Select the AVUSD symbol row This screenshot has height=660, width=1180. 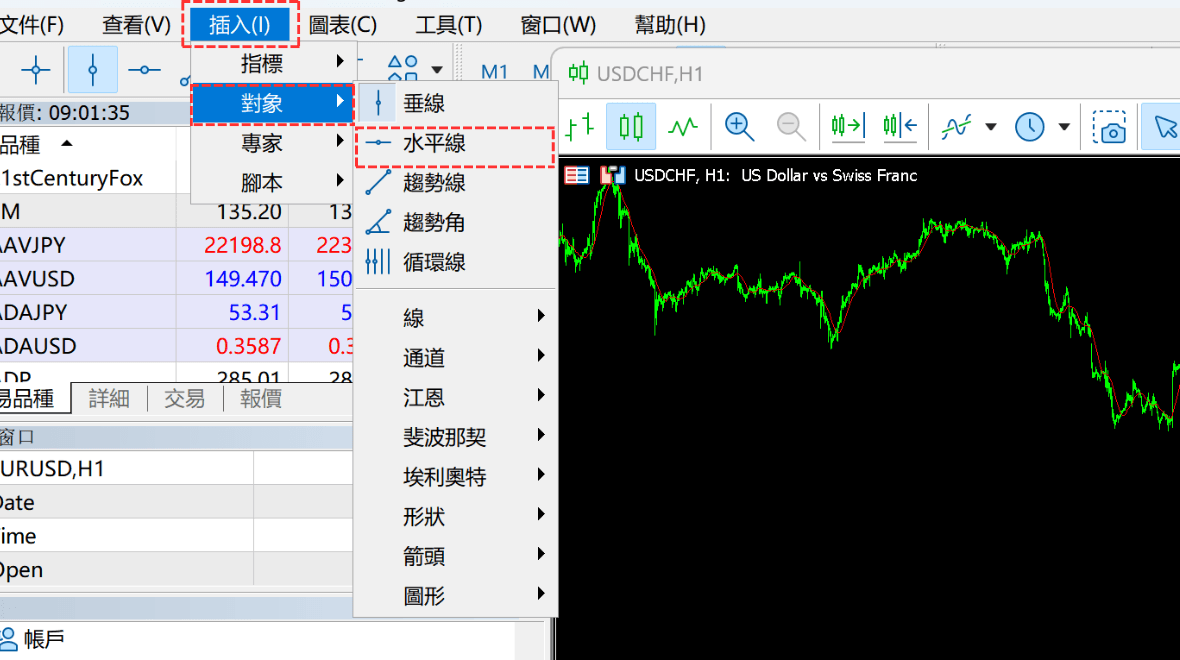[x=176, y=278]
